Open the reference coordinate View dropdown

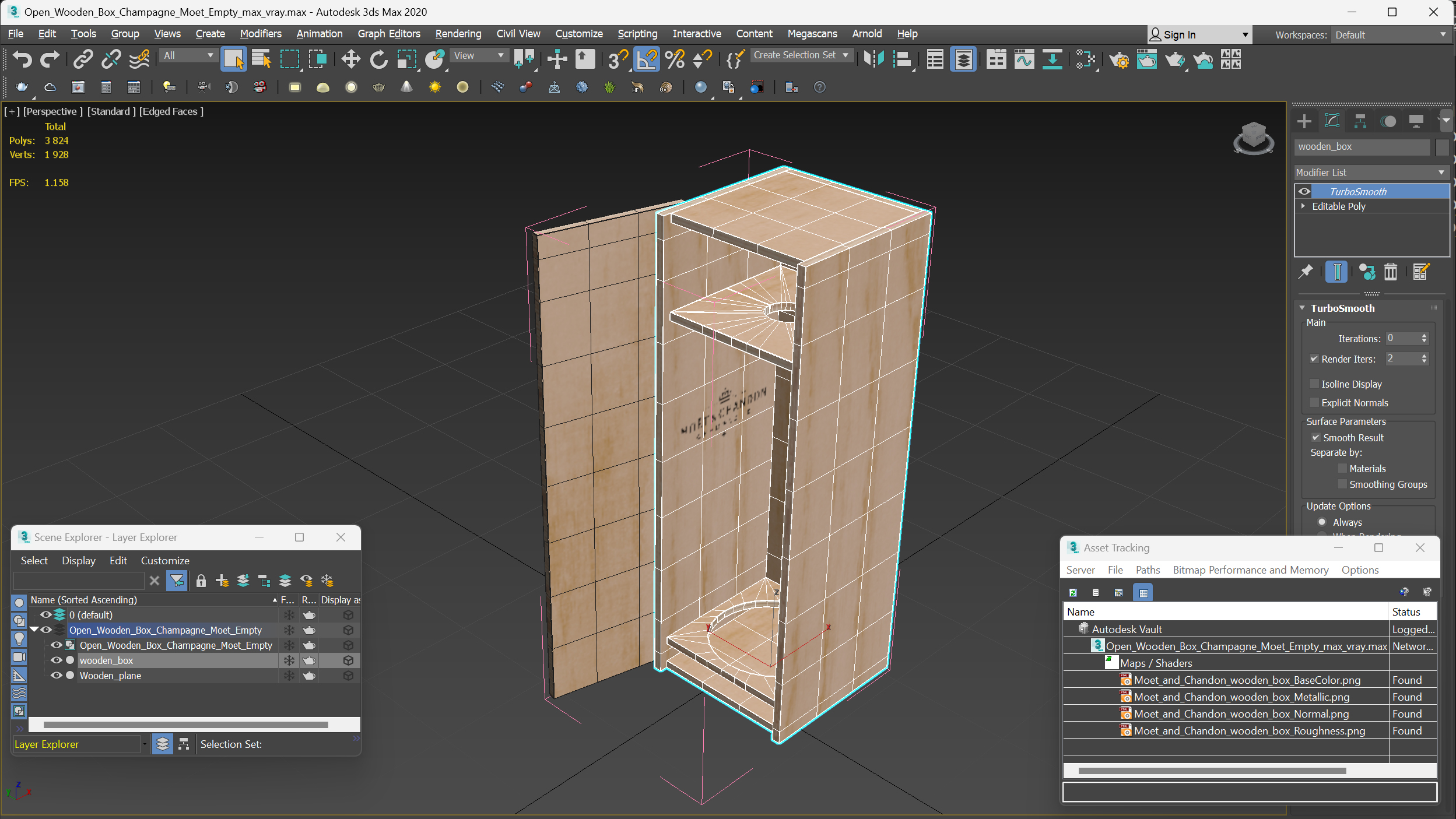pyautogui.click(x=479, y=55)
